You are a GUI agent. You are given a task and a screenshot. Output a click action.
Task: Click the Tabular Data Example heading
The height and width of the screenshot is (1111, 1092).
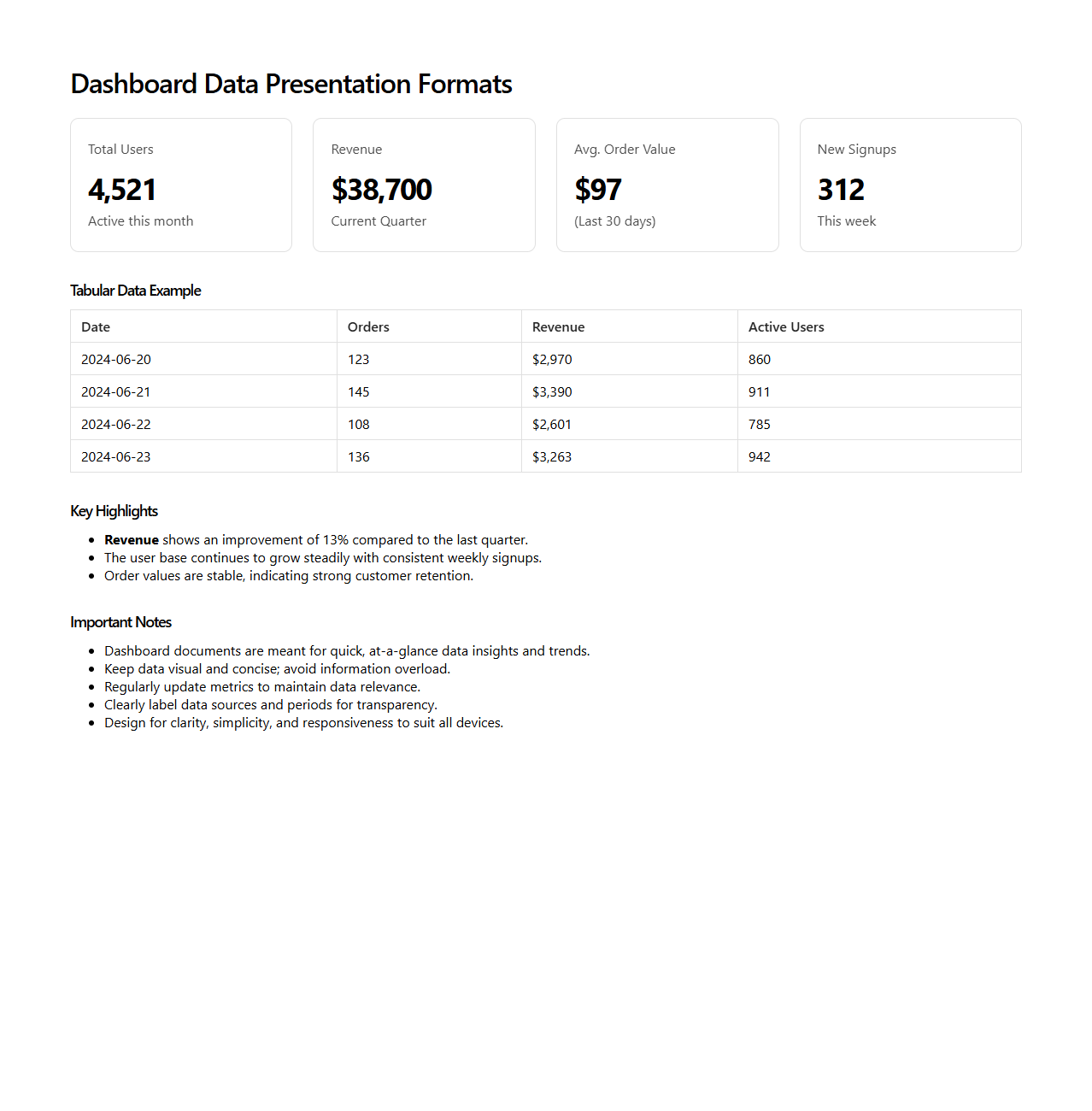[x=136, y=291]
